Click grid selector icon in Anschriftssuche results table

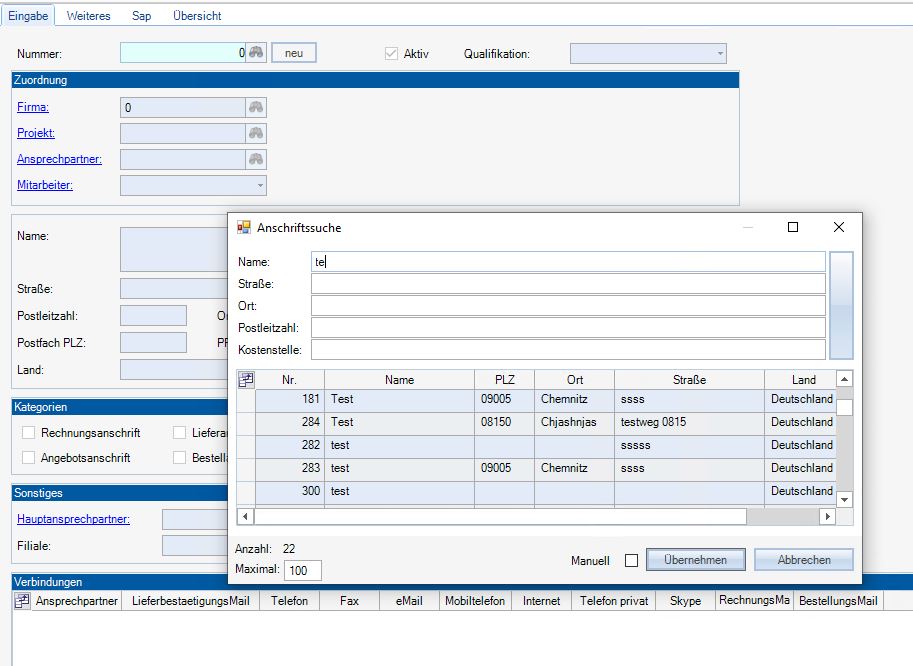pos(245,379)
